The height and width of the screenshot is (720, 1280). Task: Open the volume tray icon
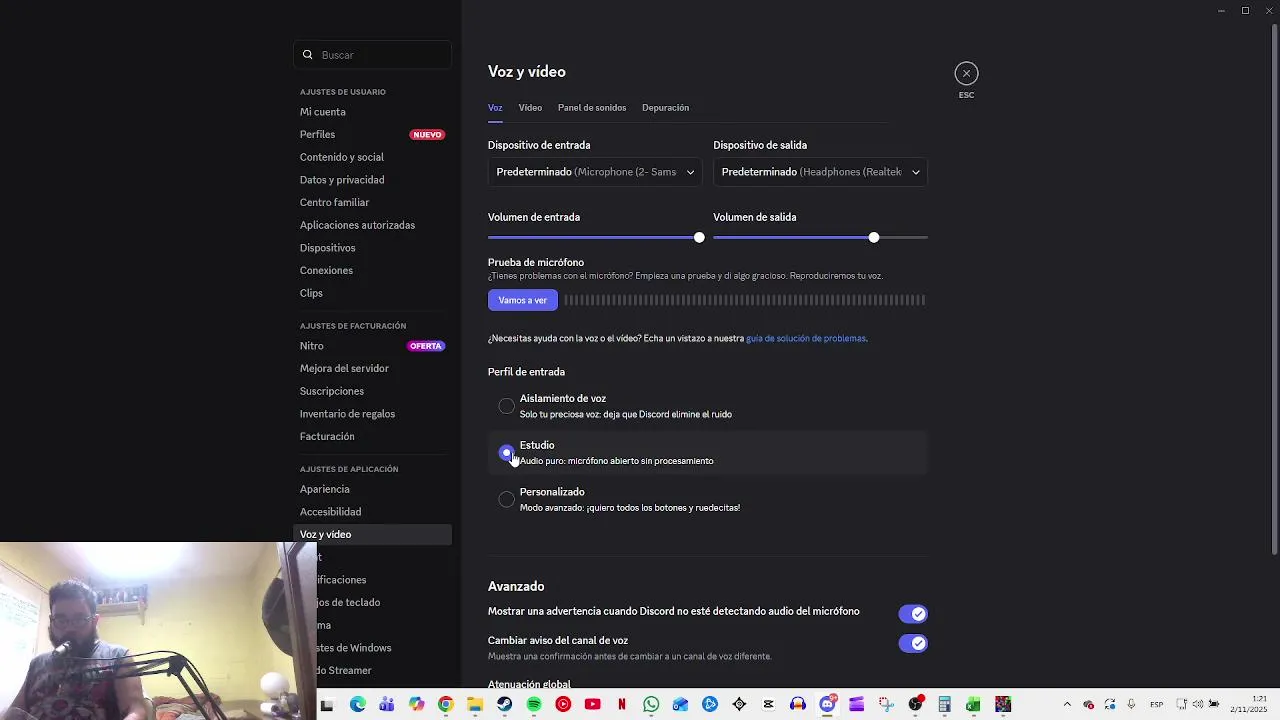point(1198,705)
